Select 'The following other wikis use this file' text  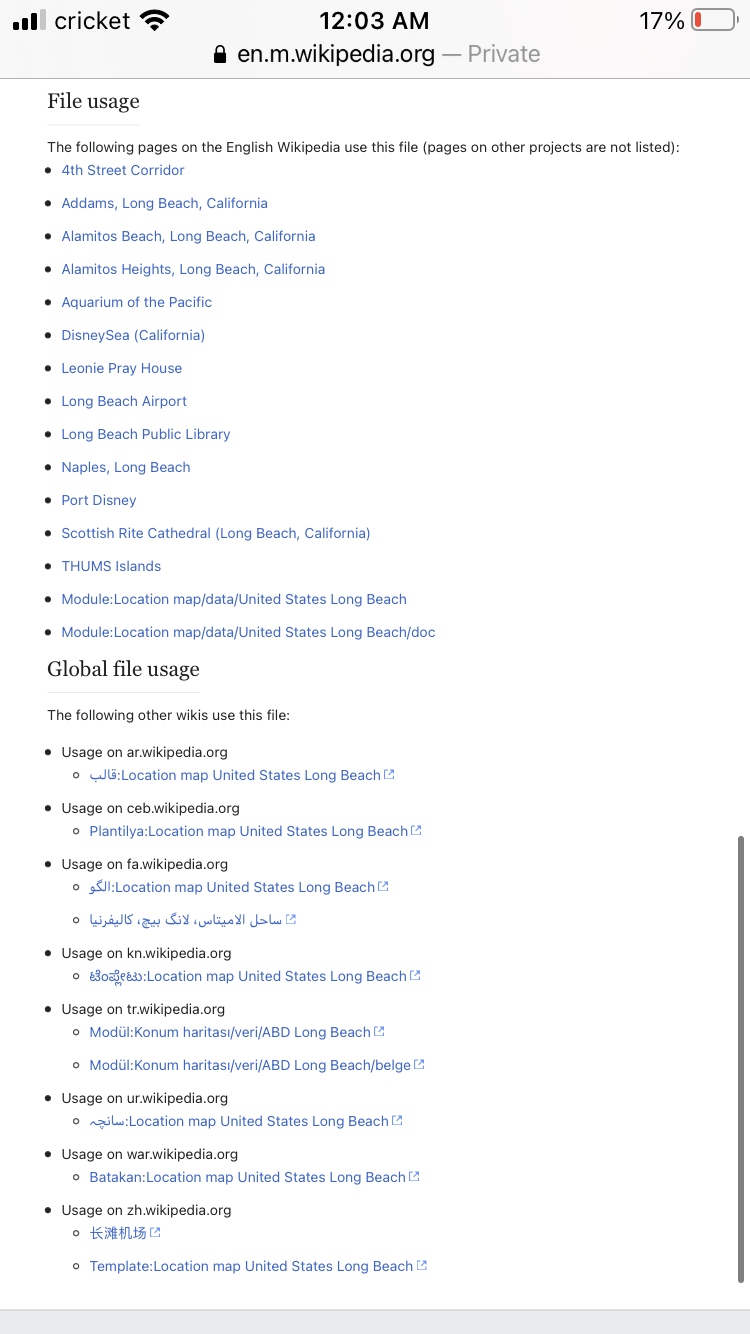point(168,715)
